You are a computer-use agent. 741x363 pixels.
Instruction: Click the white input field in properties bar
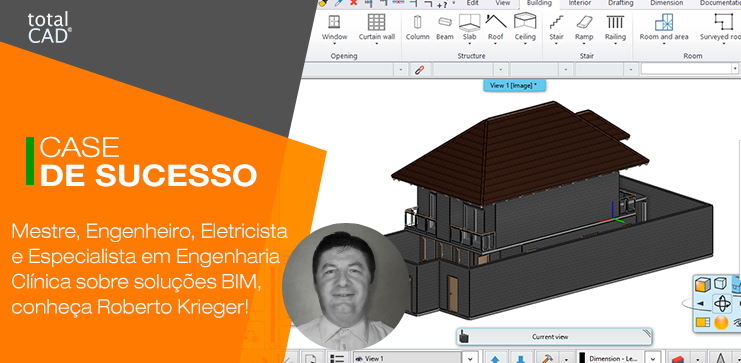tap(689, 69)
